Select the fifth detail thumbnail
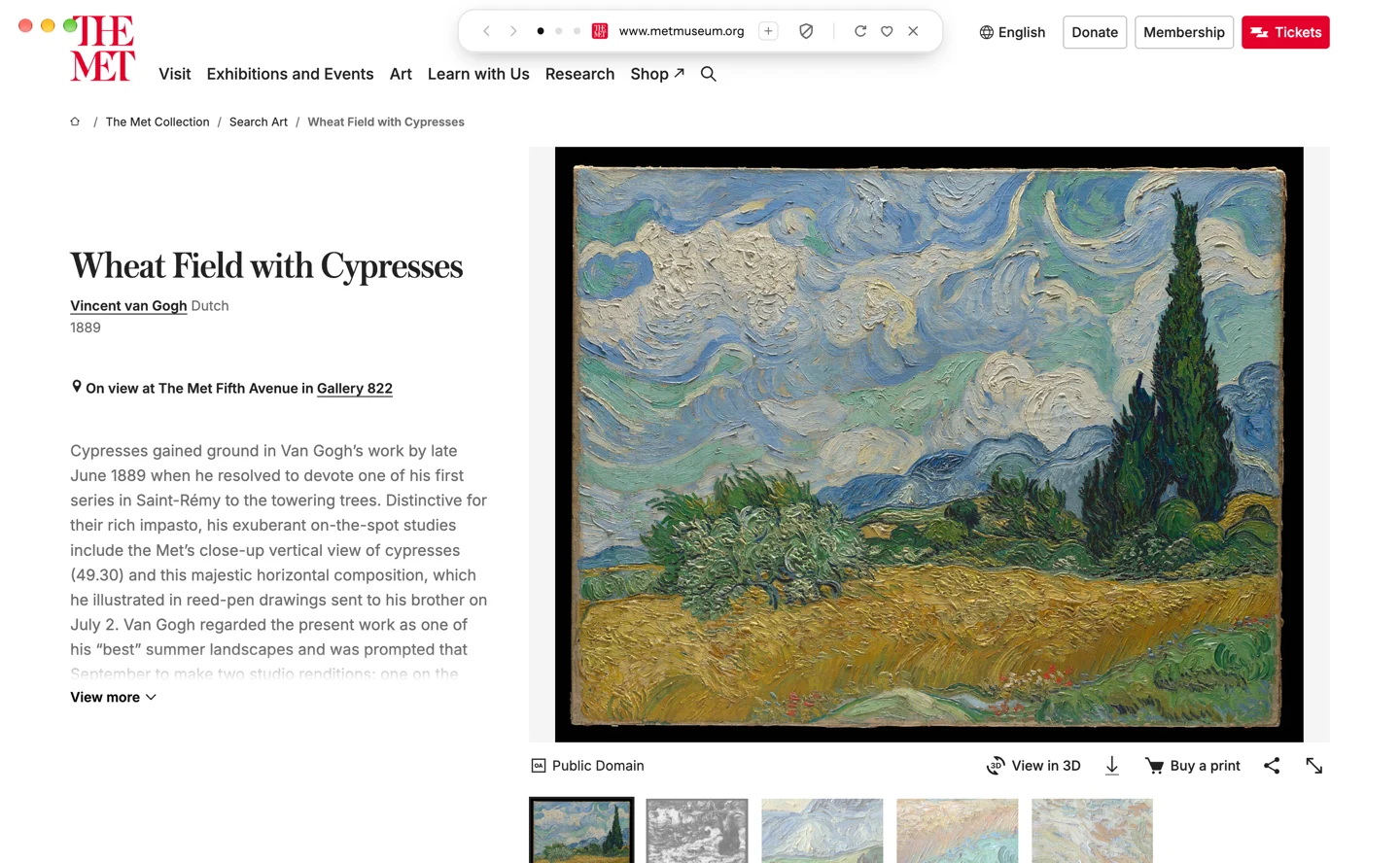 click(1092, 831)
